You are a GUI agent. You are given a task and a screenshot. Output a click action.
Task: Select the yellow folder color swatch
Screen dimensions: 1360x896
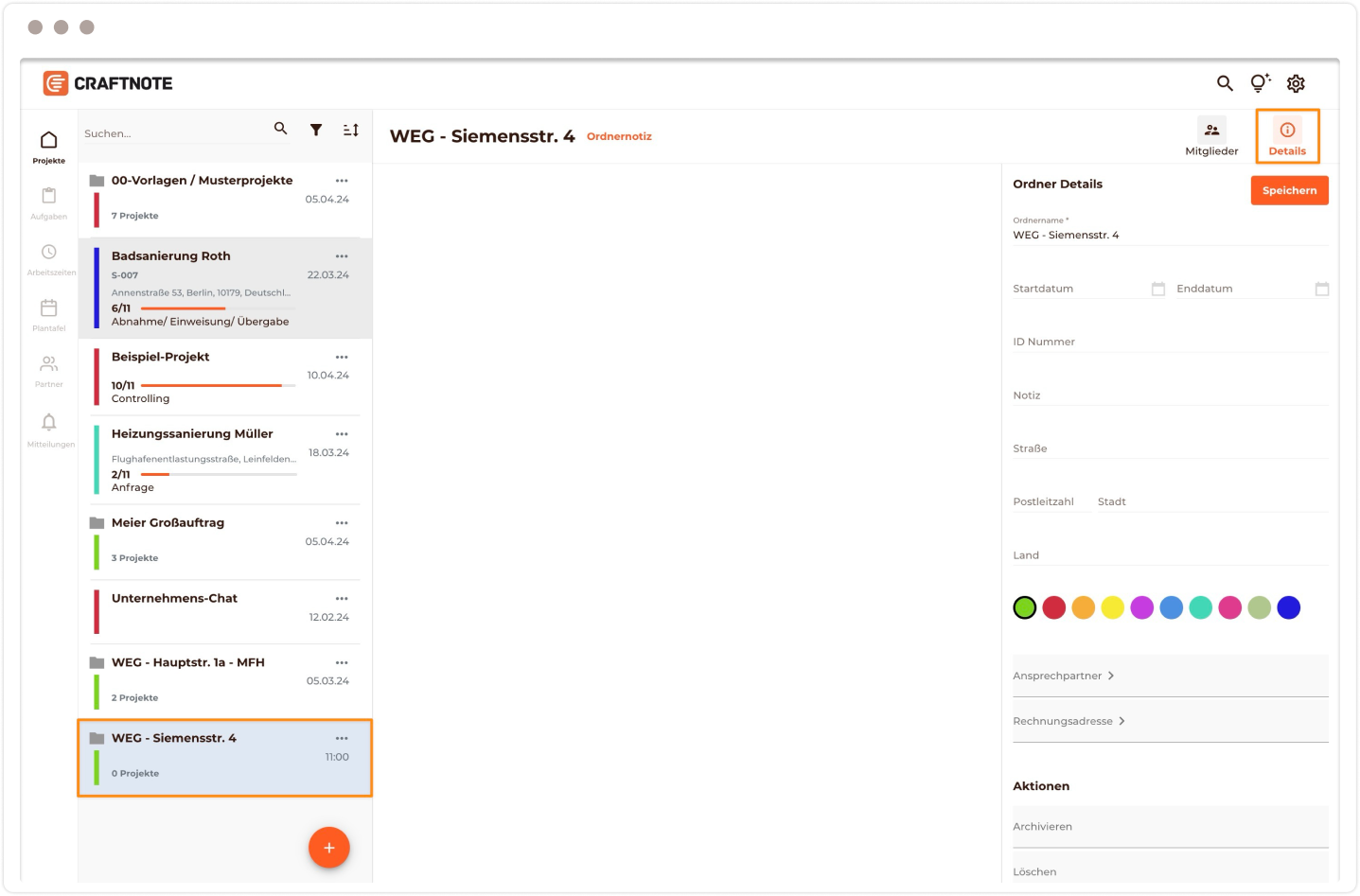(x=1113, y=607)
